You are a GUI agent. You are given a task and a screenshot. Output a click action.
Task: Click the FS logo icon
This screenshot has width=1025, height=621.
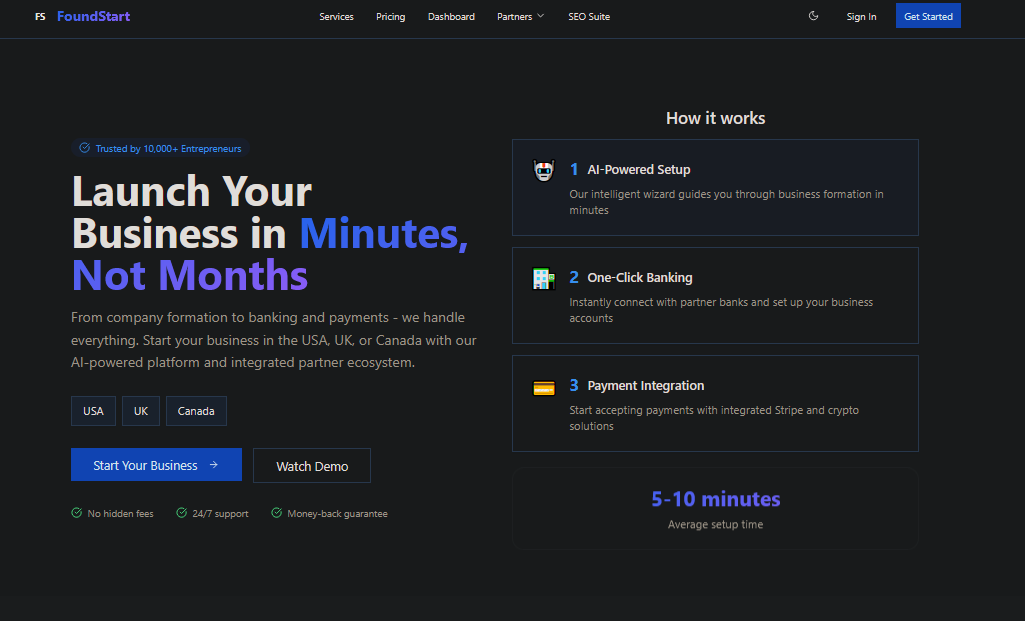point(40,16)
